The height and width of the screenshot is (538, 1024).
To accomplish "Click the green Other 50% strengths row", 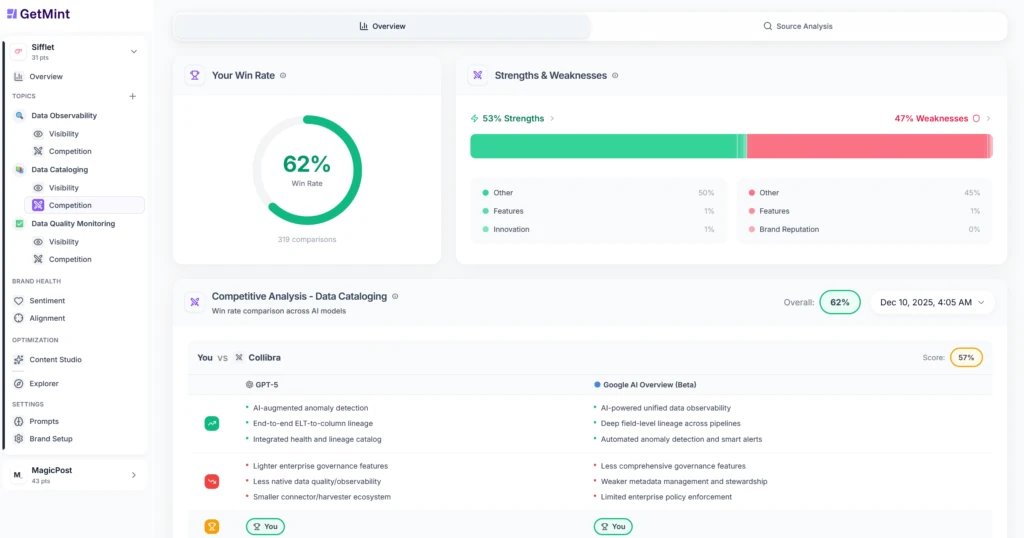I will (598, 193).
